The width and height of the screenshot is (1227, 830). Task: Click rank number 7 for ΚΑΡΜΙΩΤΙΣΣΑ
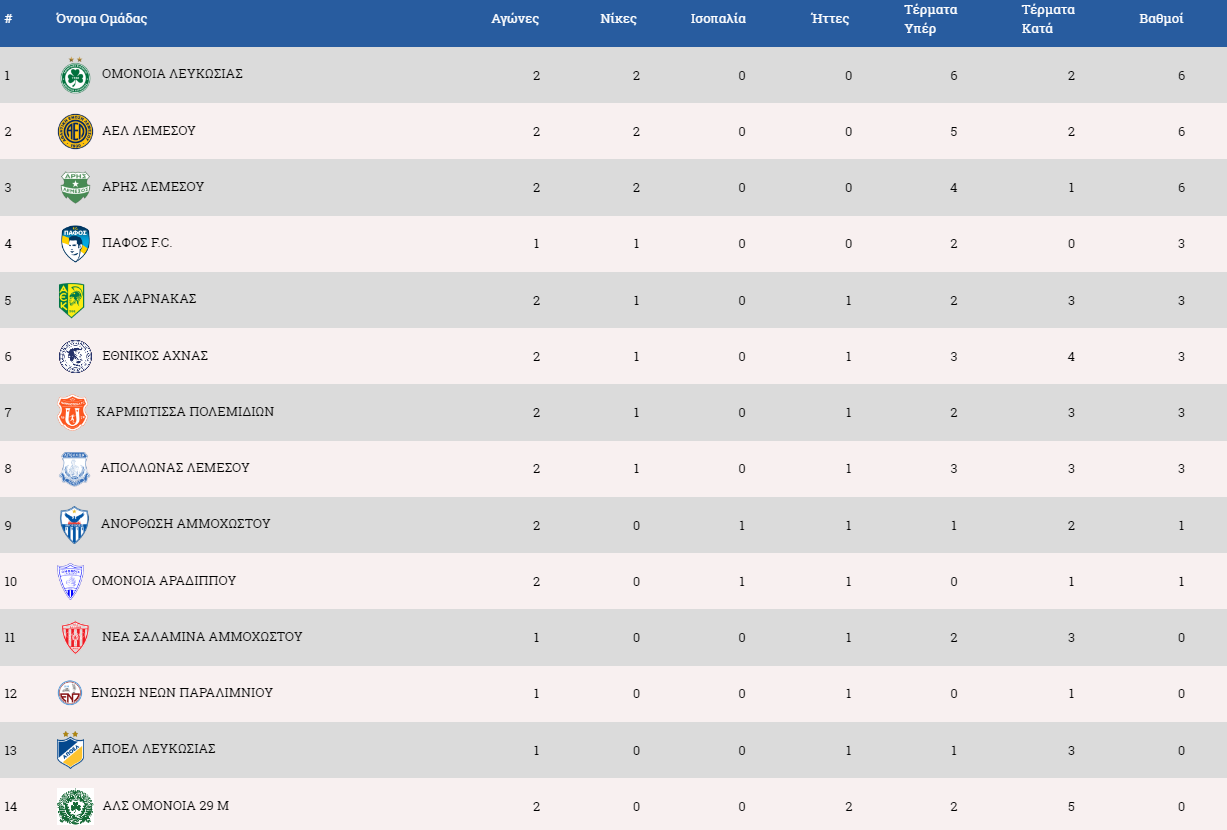8,412
